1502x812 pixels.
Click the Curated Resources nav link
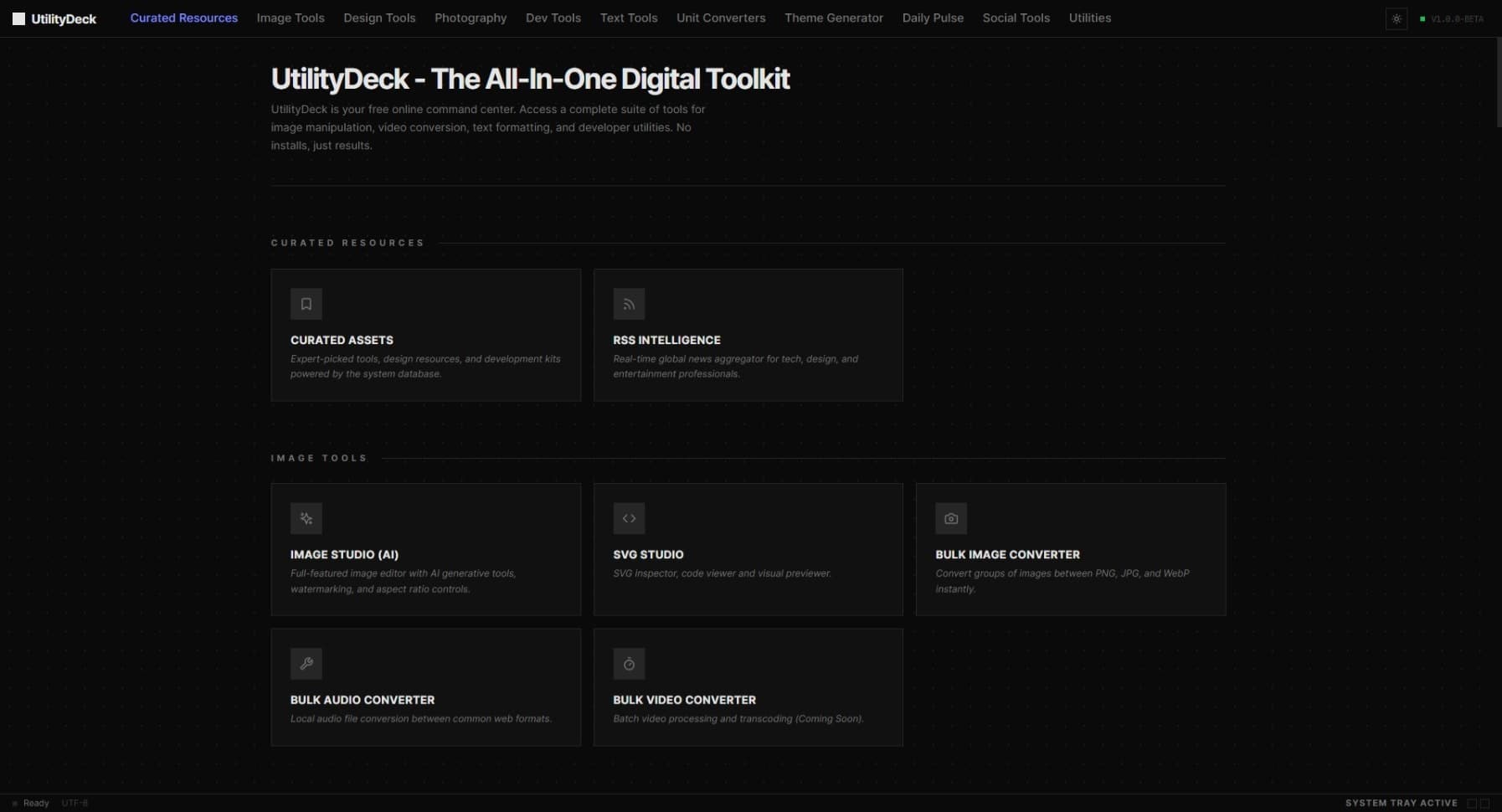(184, 18)
